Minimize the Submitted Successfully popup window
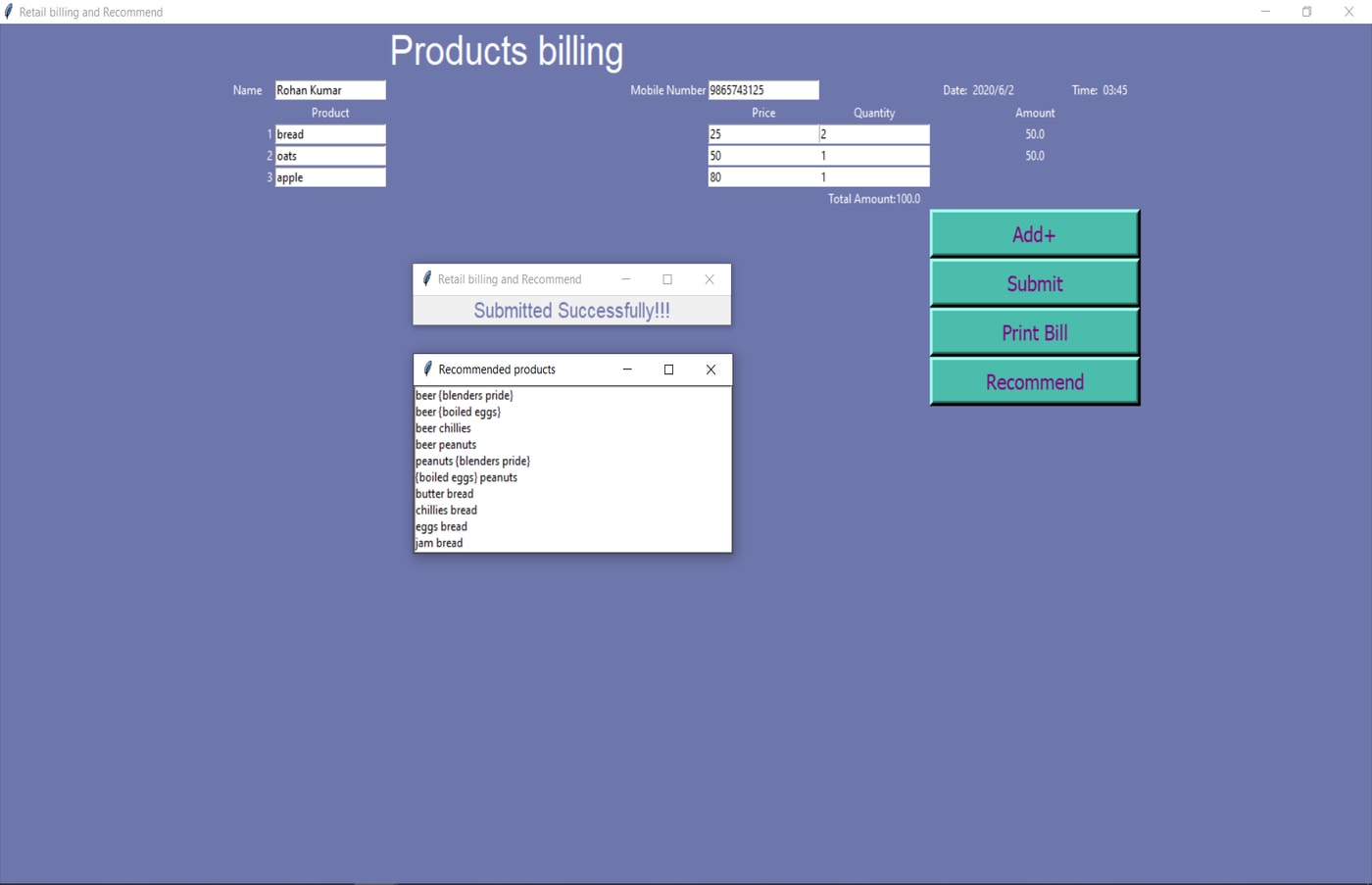The height and width of the screenshot is (885, 1372). click(625, 279)
